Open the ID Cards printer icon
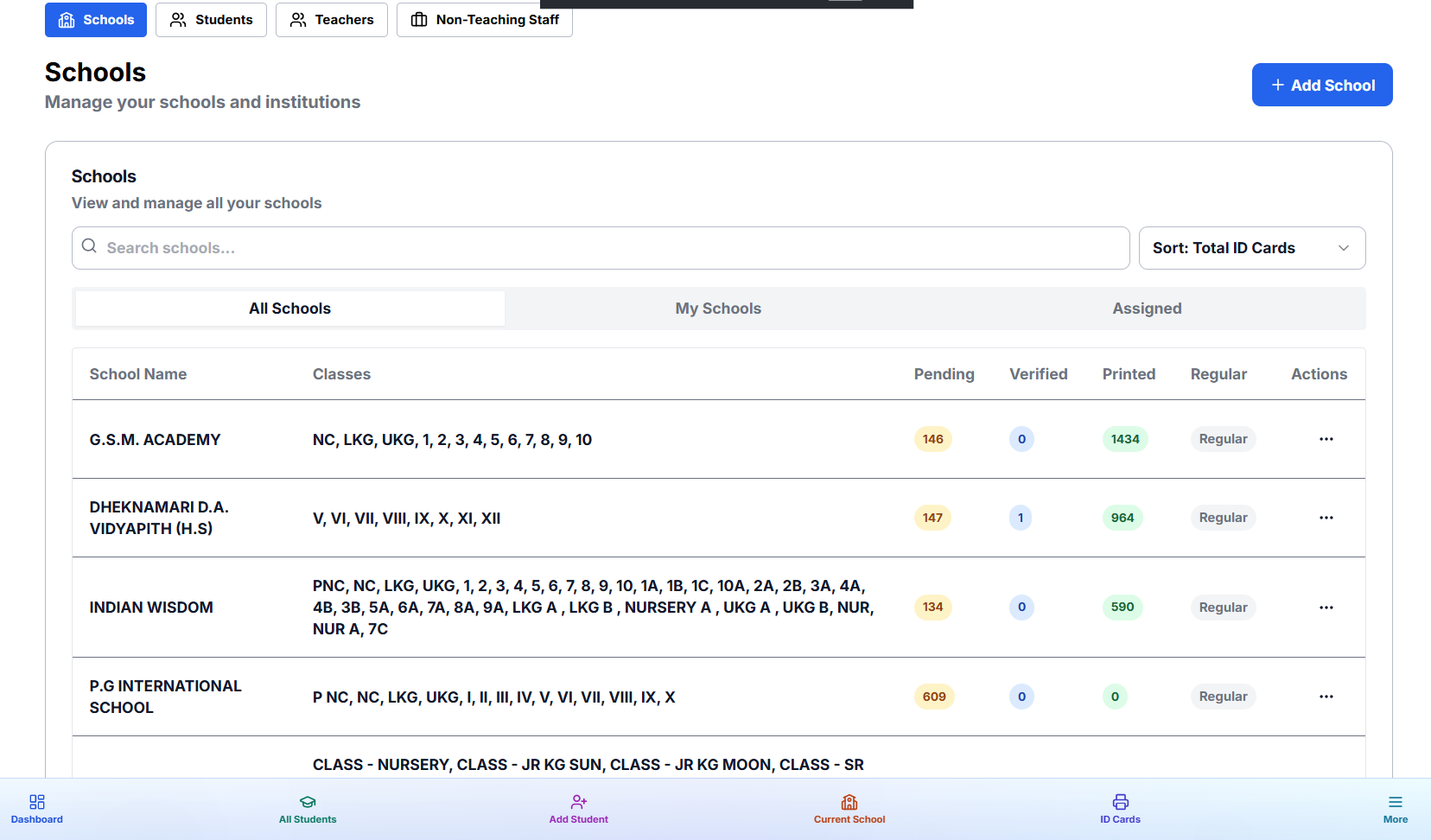The width and height of the screenshot is (1431, 840). point(1121,802)
